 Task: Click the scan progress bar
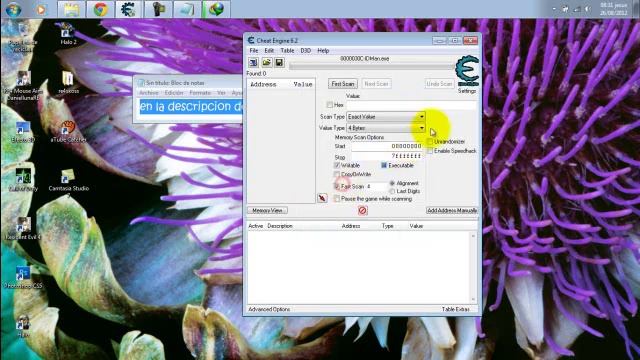tap(371, 66)
